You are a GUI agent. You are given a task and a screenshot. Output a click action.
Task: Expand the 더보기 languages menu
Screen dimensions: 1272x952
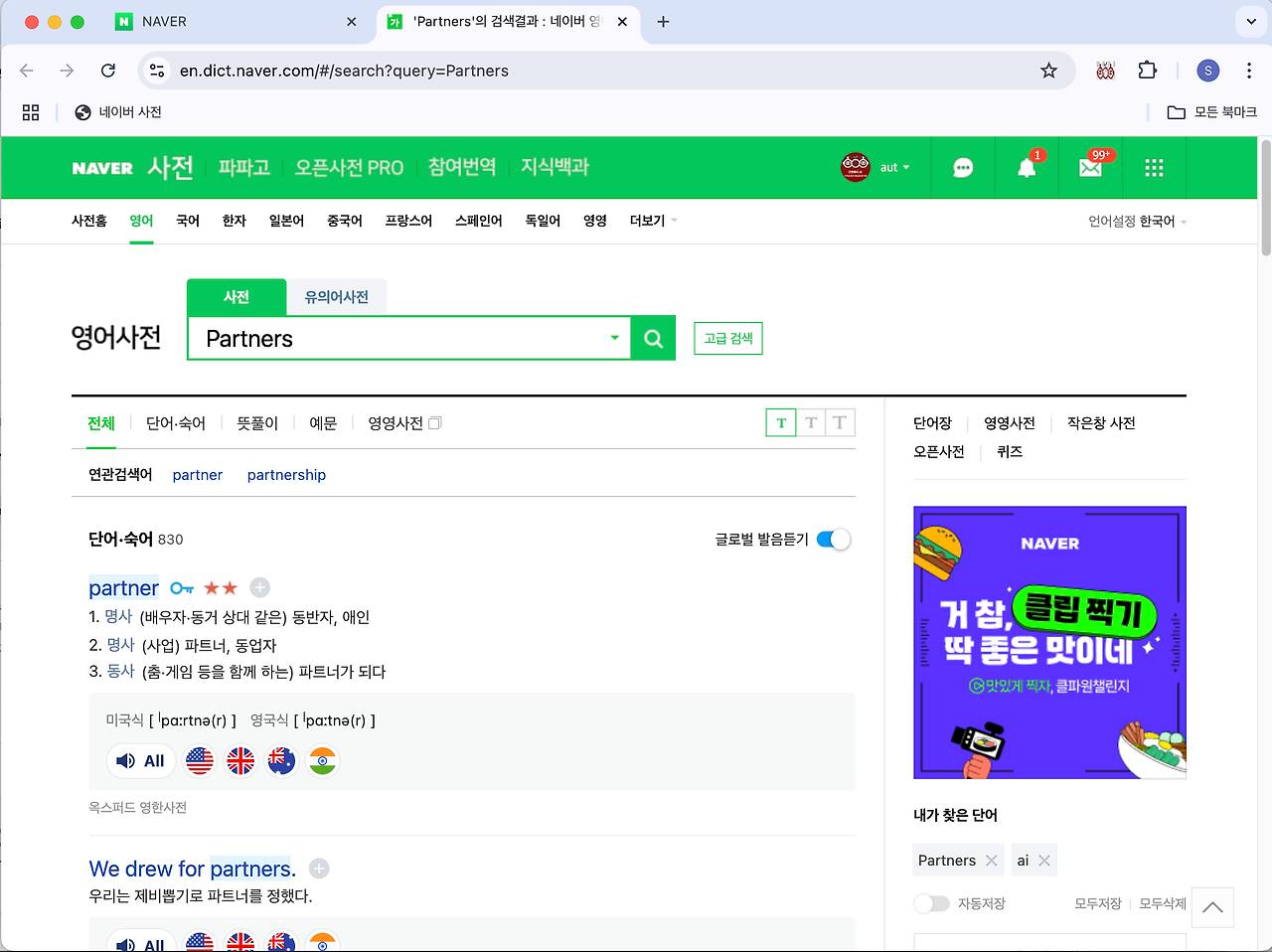[x=653, y=221]
